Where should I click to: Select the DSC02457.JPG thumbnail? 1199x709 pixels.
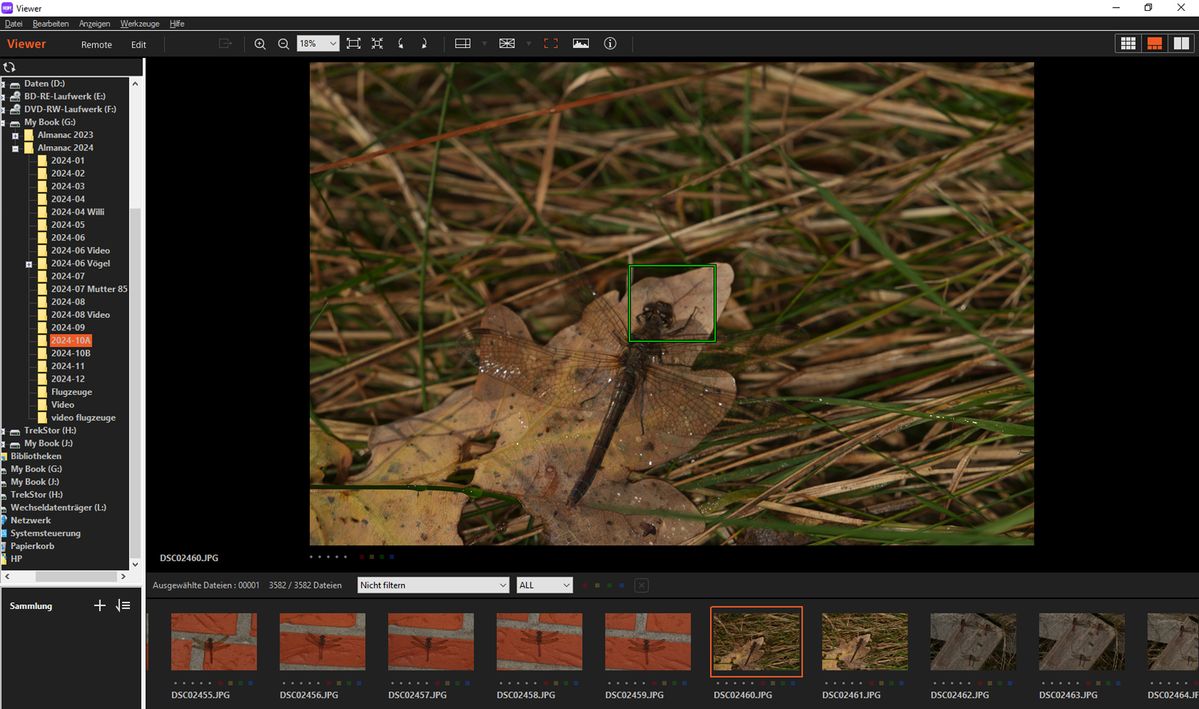[430, 642]
